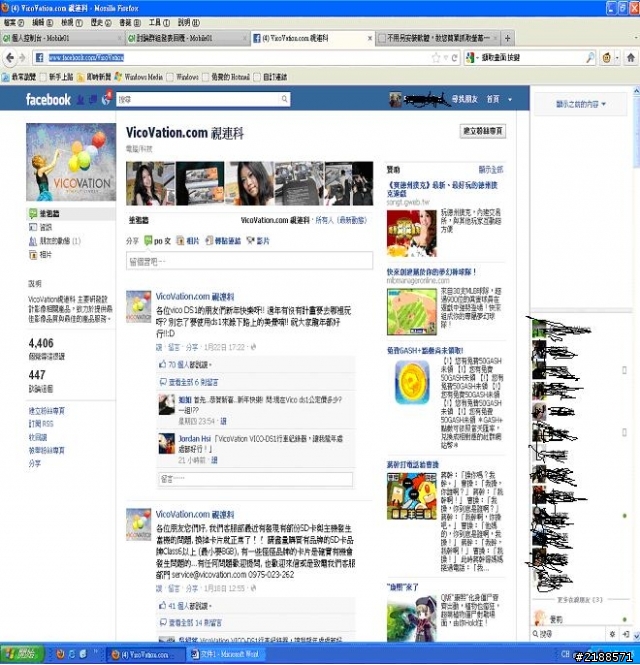Open the notifications globe with the red badge
The image size is (640, 665).
click(x=106, y=99)
